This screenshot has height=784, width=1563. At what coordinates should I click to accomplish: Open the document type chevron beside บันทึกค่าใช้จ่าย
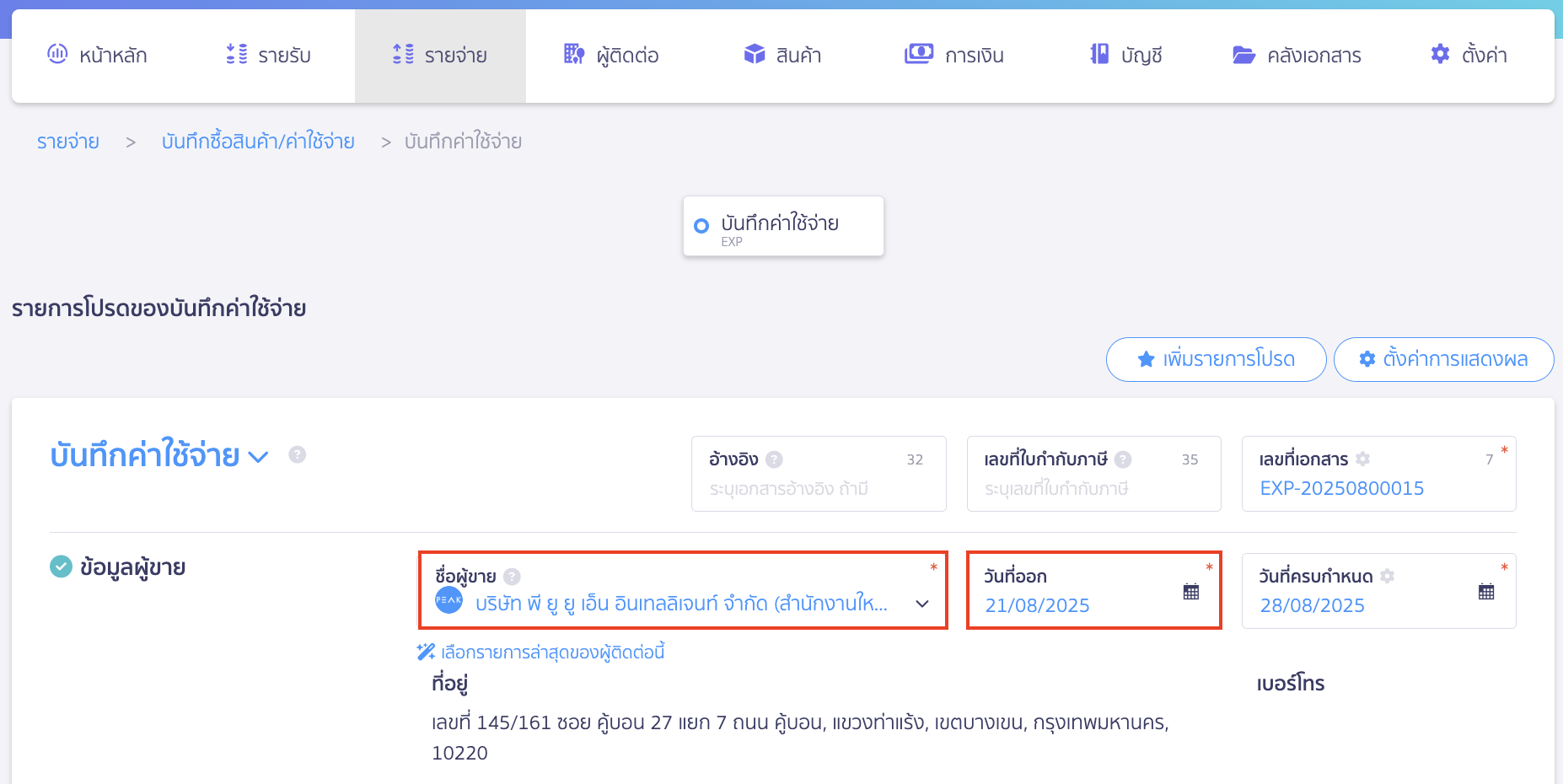(259, 456)
